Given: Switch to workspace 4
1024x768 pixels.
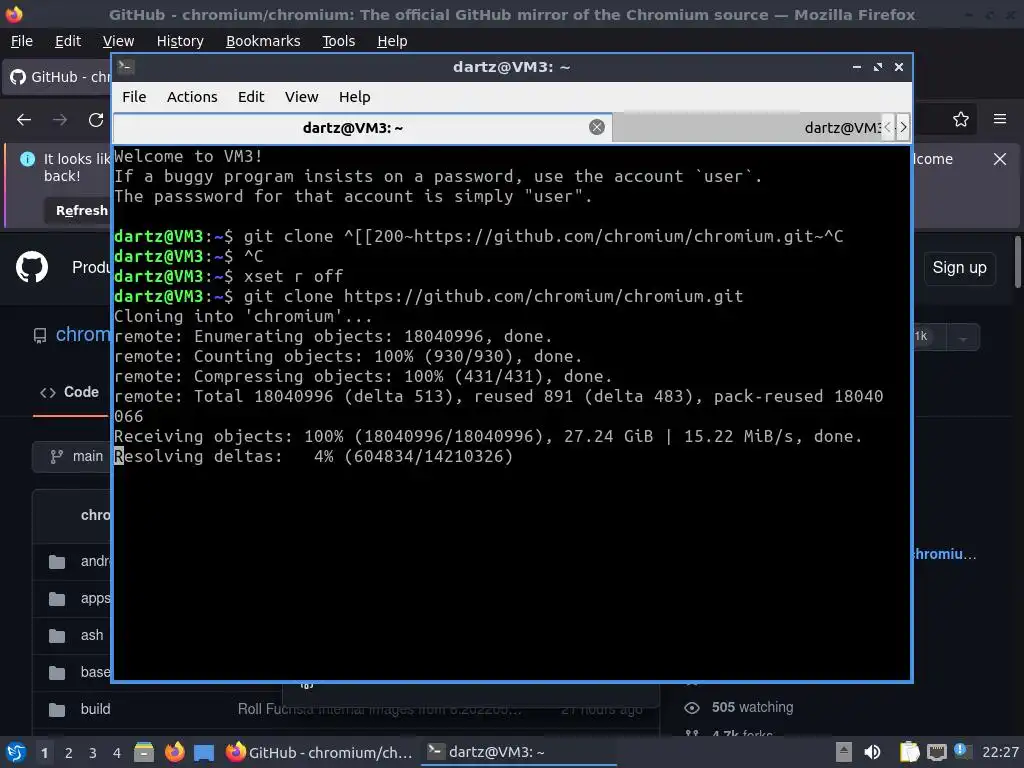Looking at the screenshot, I should tap(116, 753).
